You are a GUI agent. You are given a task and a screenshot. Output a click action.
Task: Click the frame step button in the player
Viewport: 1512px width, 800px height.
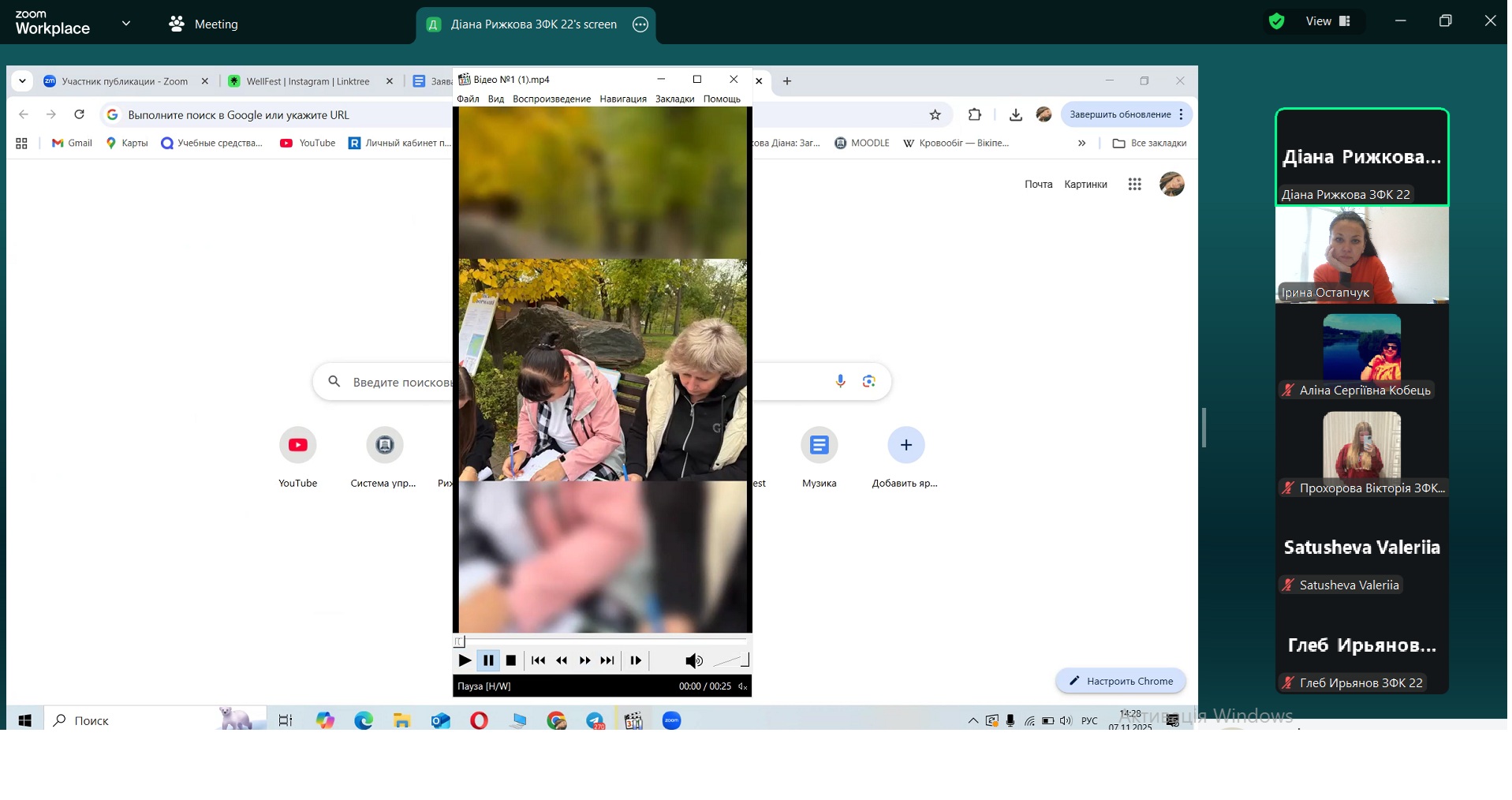pos(636,661)
